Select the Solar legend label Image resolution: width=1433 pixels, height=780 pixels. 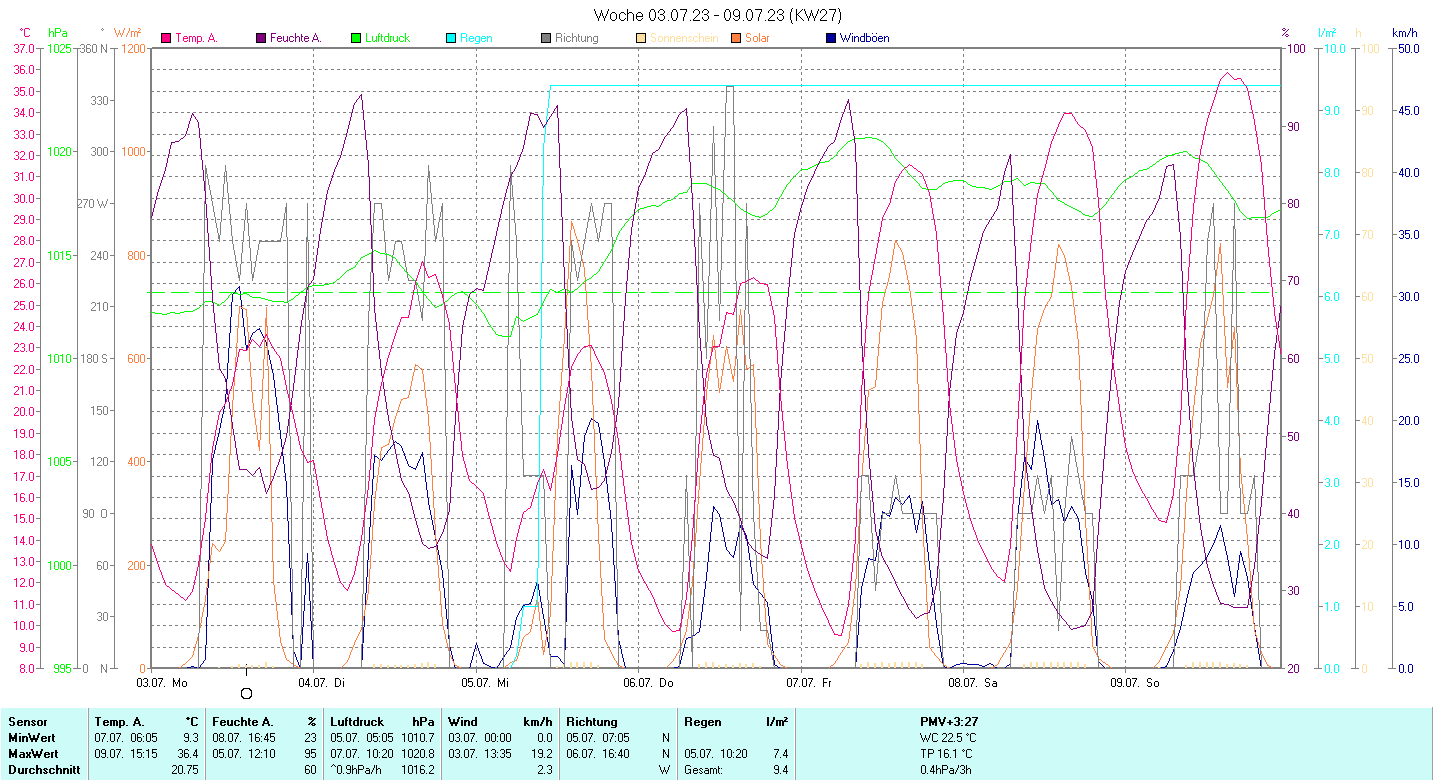[758, 38]
